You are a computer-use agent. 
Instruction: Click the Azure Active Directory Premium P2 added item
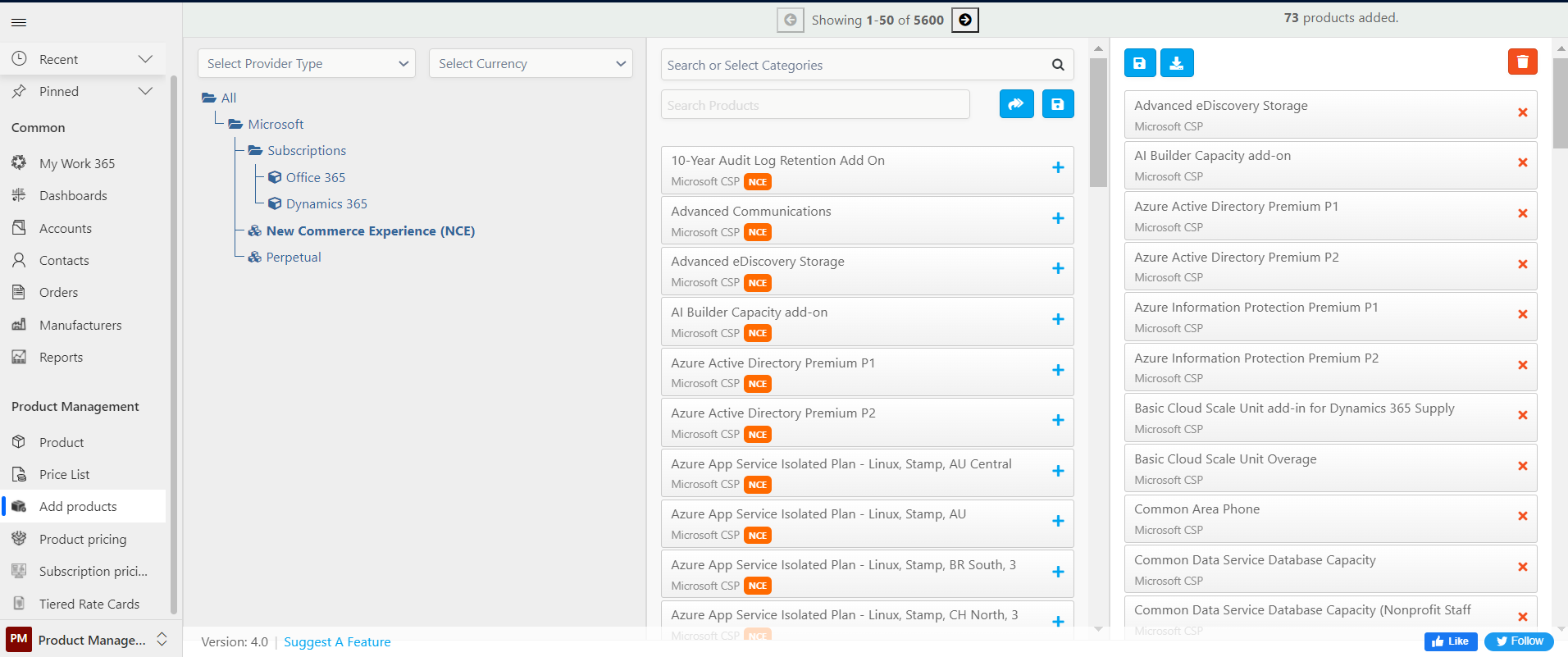pos(1330,267)
